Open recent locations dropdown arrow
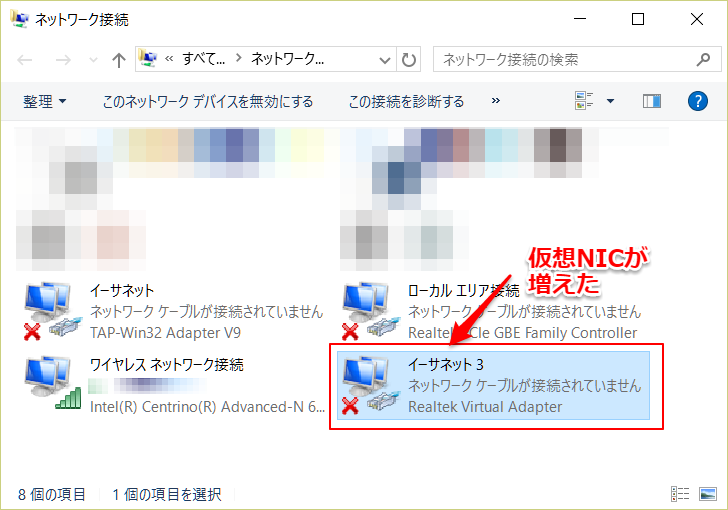Image resolution: width=728 pixels, height=510 pixels. click(x=93, y=60)
